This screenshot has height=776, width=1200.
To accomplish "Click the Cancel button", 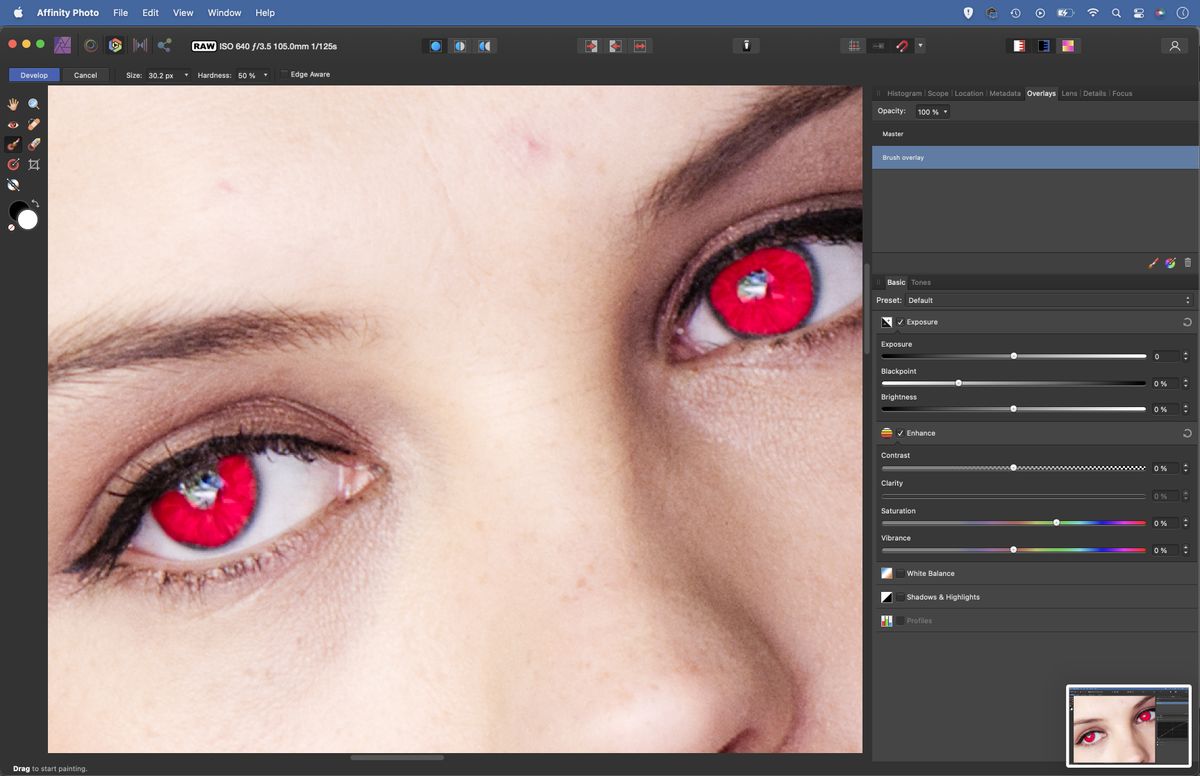I will pos(85,75).
